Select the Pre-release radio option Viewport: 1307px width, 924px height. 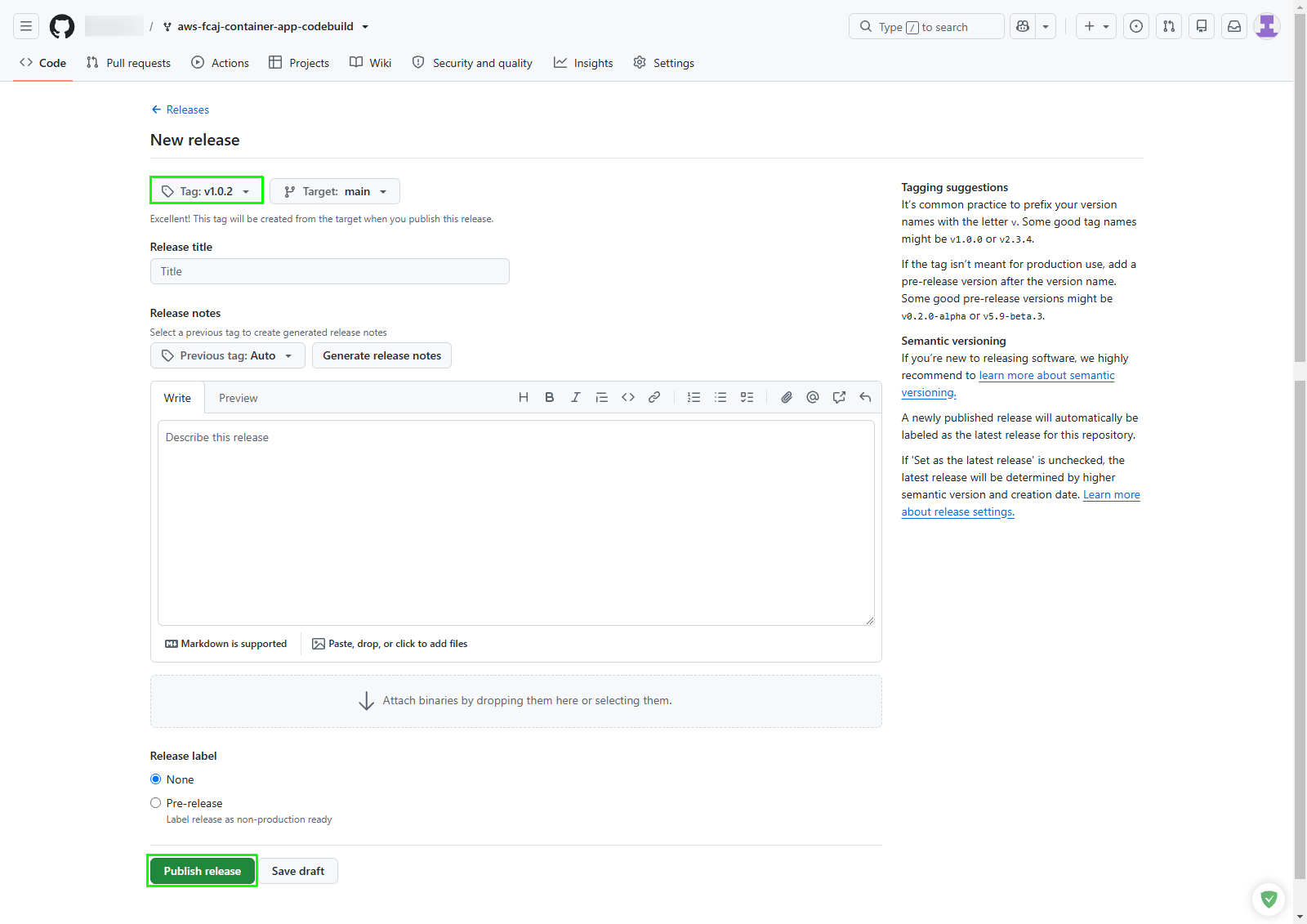point(155,803)
